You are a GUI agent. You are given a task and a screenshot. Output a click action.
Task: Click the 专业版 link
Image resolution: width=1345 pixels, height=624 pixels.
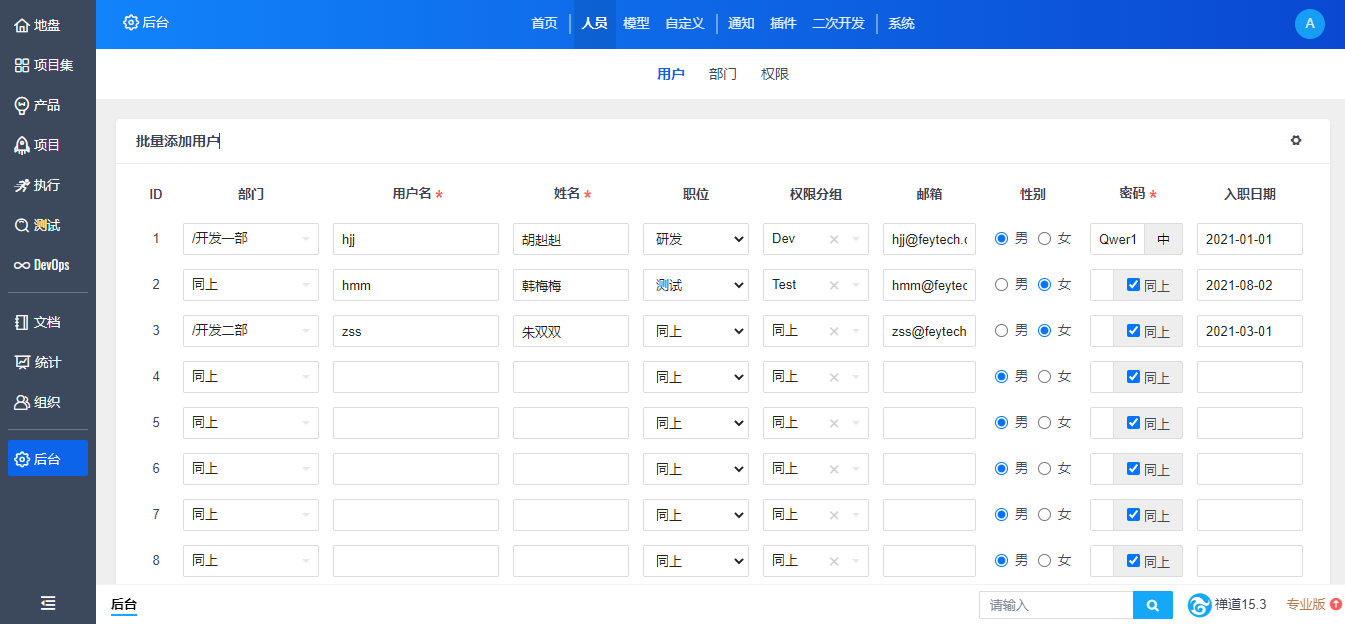pyautogui.click(x=1306, y=604)
